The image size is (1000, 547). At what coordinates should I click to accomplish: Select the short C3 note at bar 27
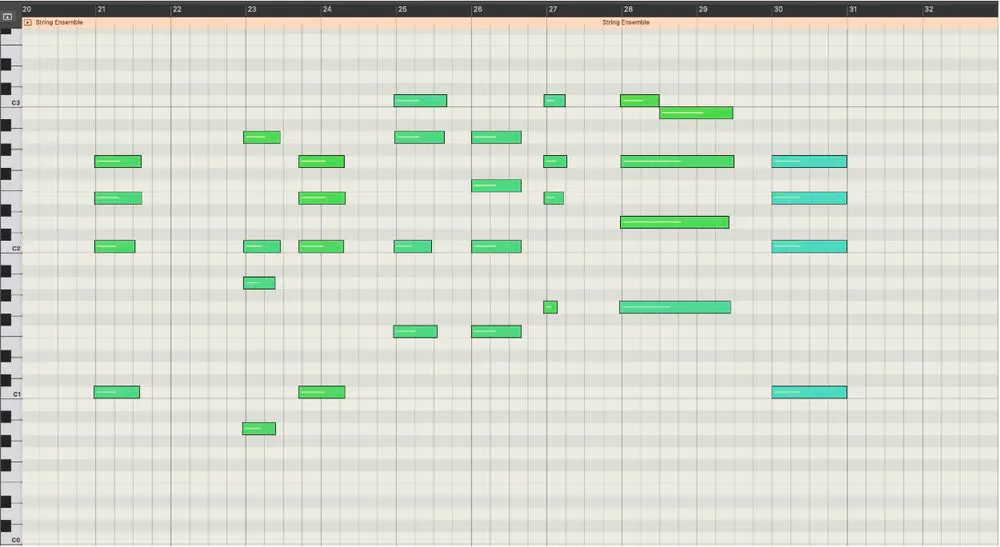pyautogui.click(x=554, y=100)
